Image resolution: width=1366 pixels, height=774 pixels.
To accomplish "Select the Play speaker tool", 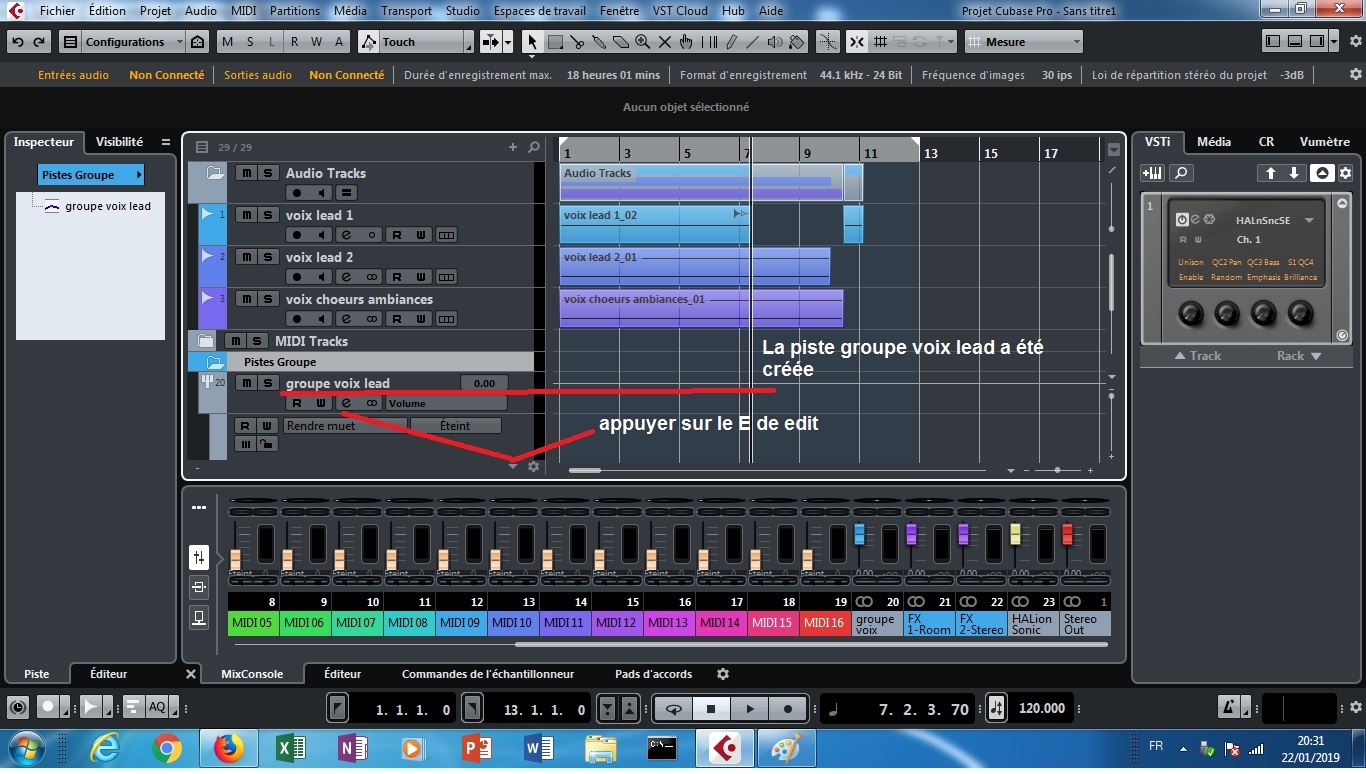I will coord(774,42).
